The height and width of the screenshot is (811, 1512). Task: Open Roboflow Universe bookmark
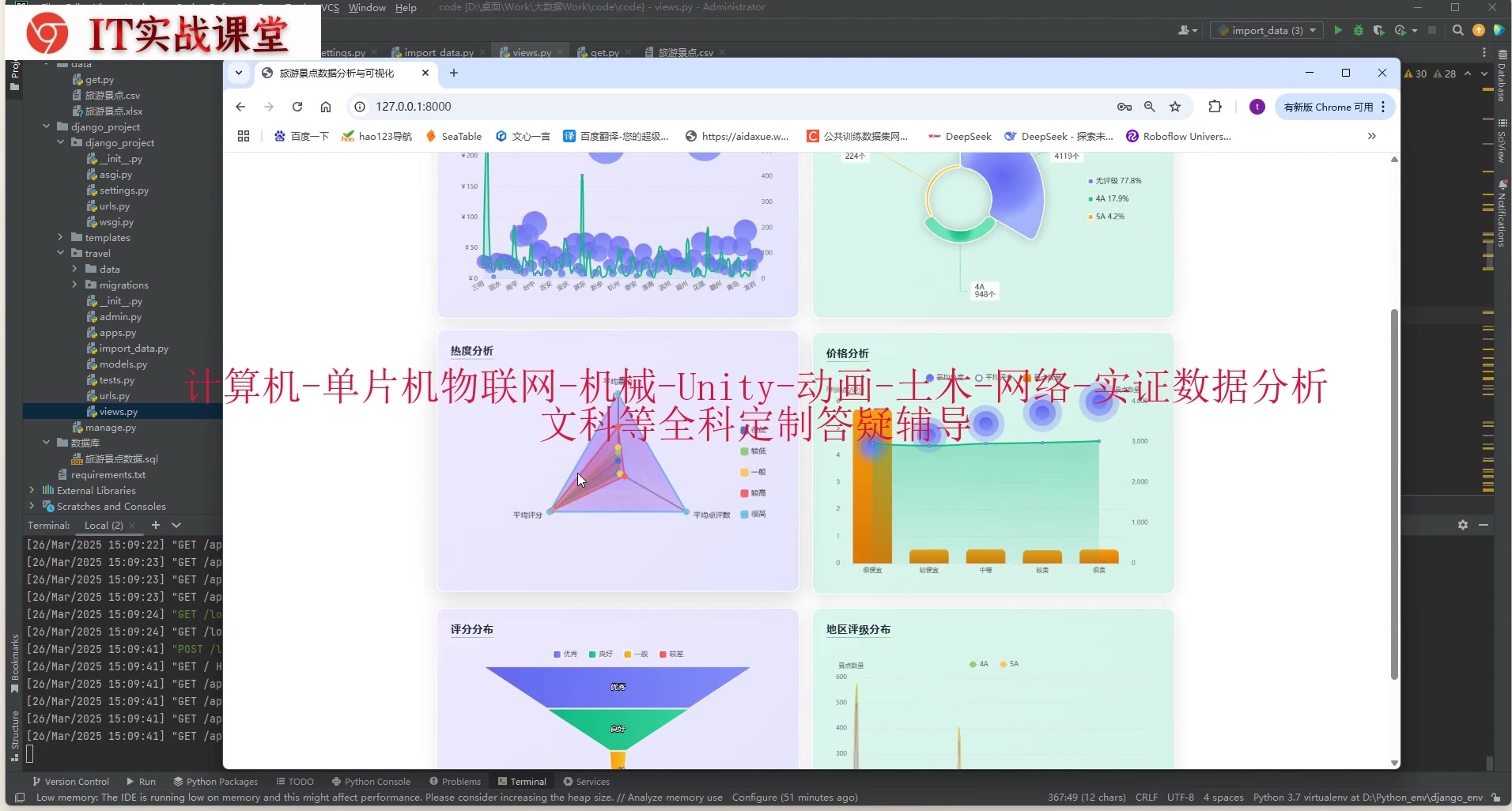pos(1178,136)
